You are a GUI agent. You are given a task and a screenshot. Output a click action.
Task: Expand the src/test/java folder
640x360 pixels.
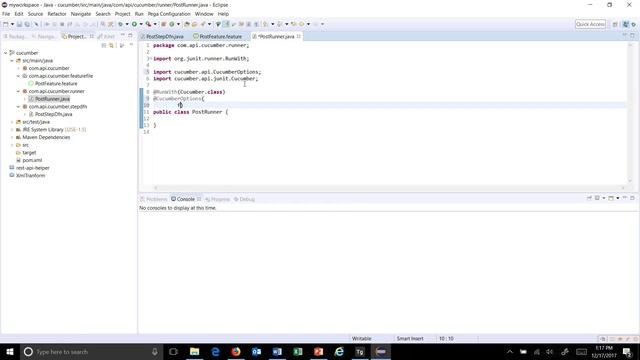pyautogui.click(x=12, y=122)
